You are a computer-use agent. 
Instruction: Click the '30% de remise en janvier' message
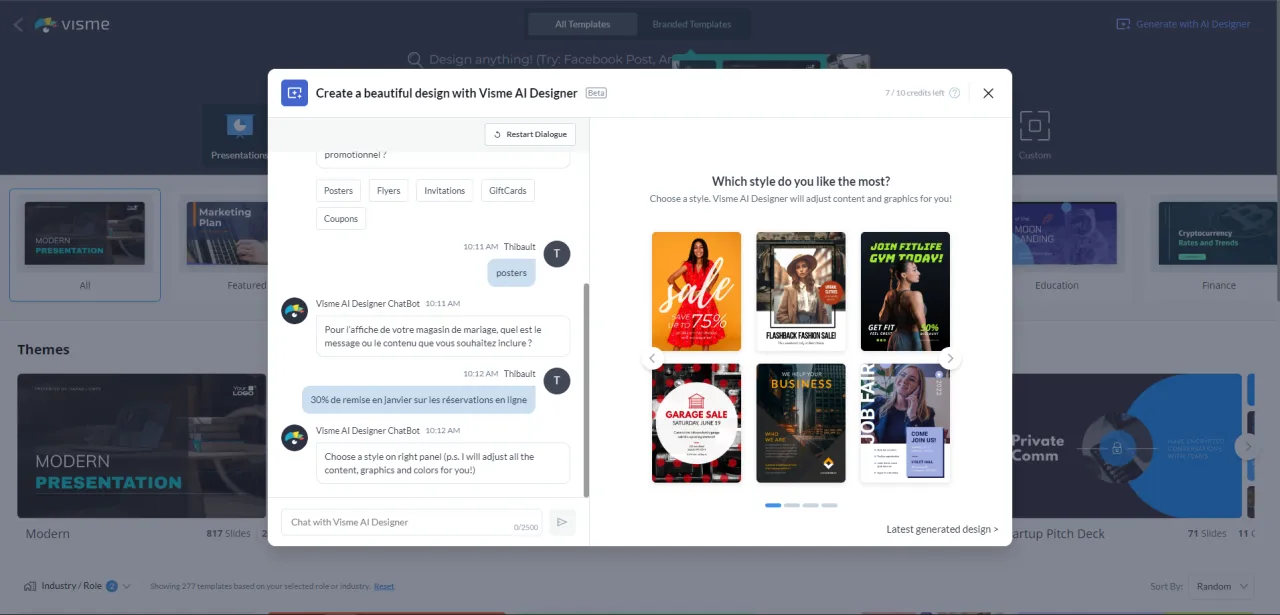pos(418,400)
